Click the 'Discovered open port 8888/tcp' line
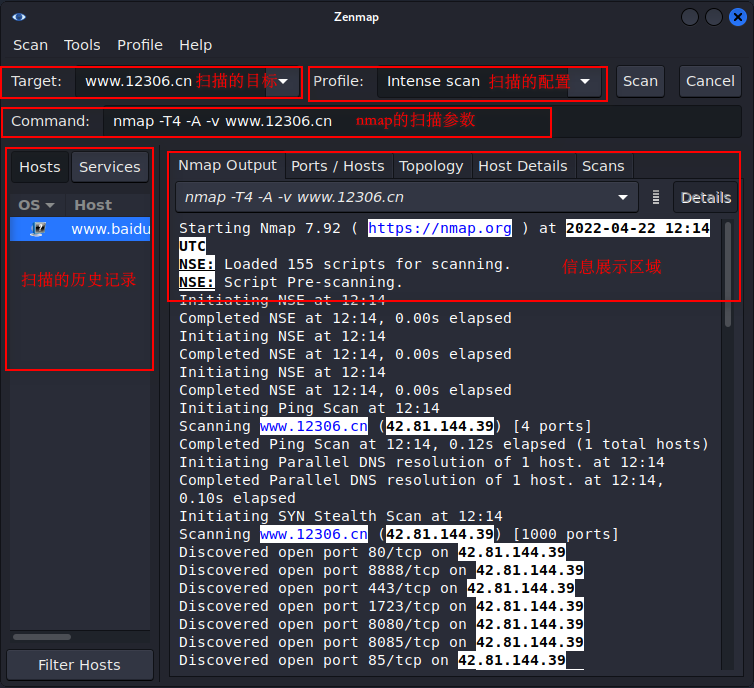The height and width of the screenshot is (688, 754). (381, 570)
